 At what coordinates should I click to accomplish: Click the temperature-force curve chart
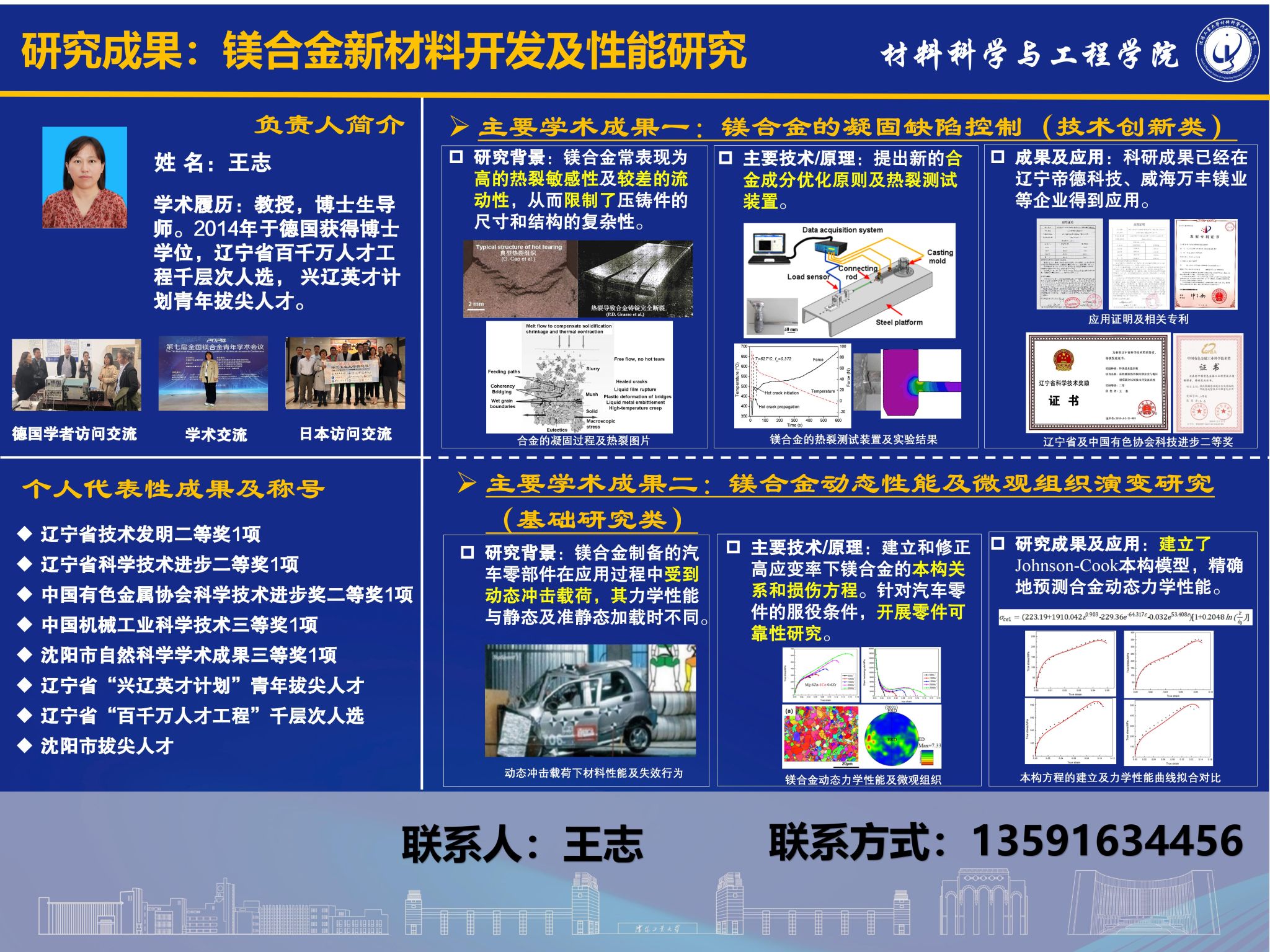(793, 386)
